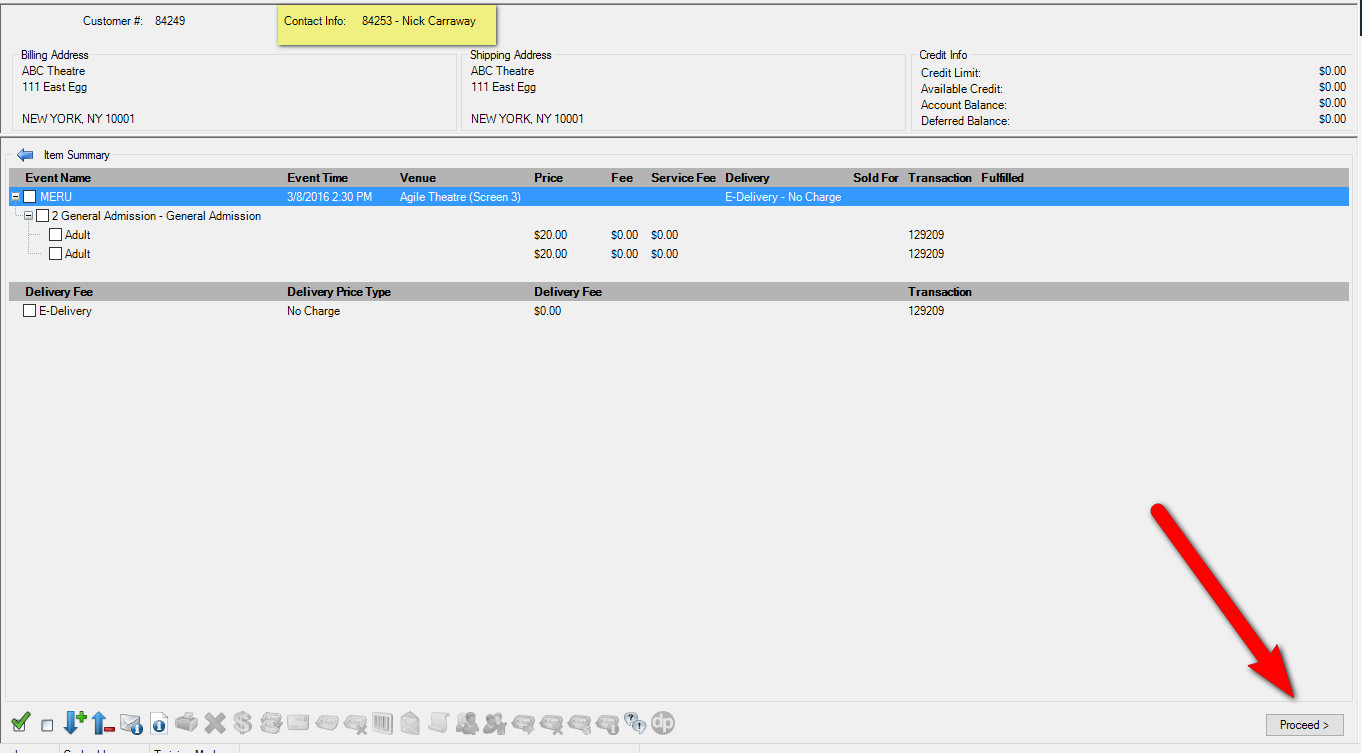Click E-Delivery - No Charge in MERU row
Image resolution: width=1362 pixels, height=753 pixels.
[x=783, y=197]
